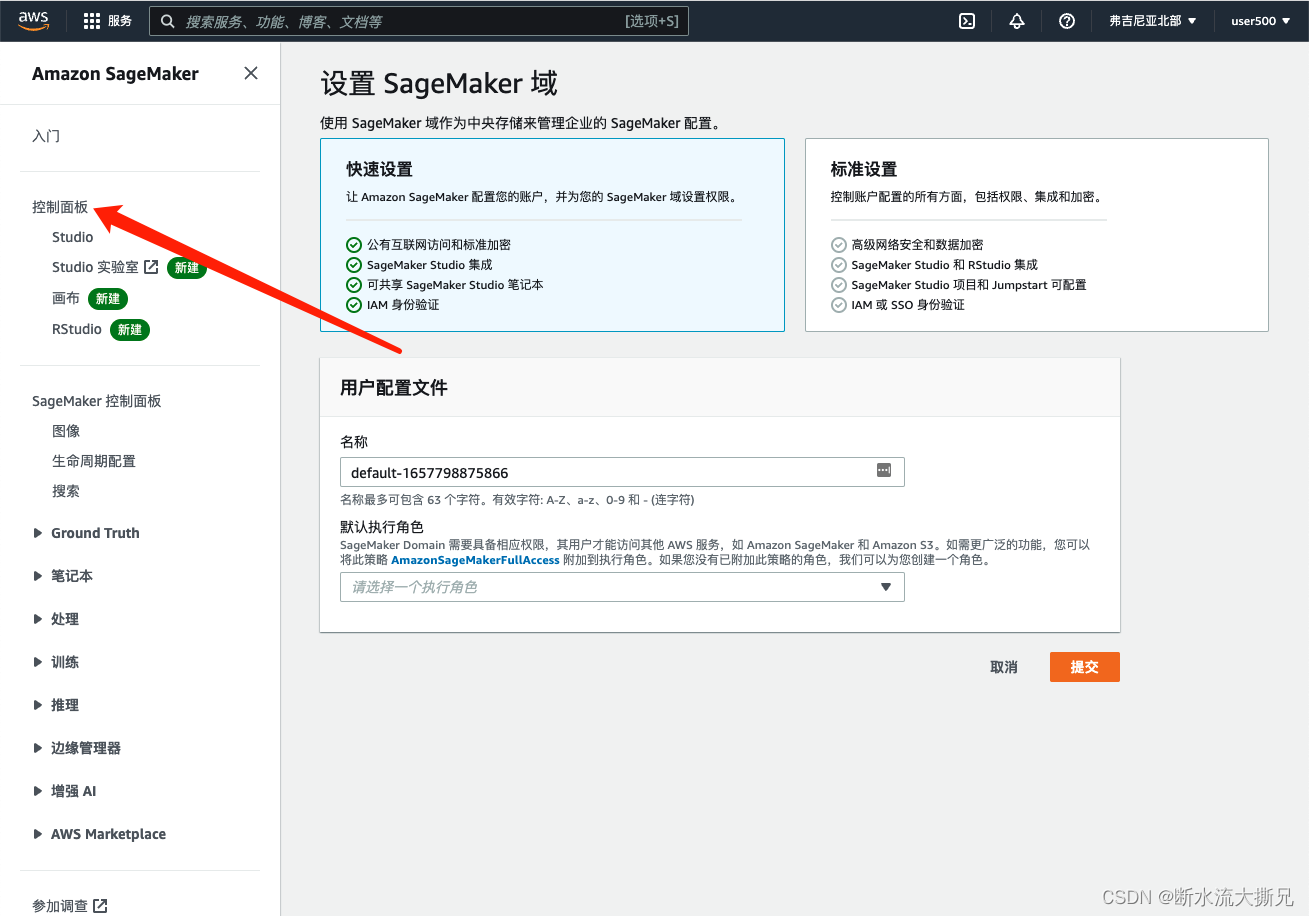The width and height of the screenshot is (1309, 916).
Task: Select the 快速设置 quick setup option card
Action: coord(552,235)
